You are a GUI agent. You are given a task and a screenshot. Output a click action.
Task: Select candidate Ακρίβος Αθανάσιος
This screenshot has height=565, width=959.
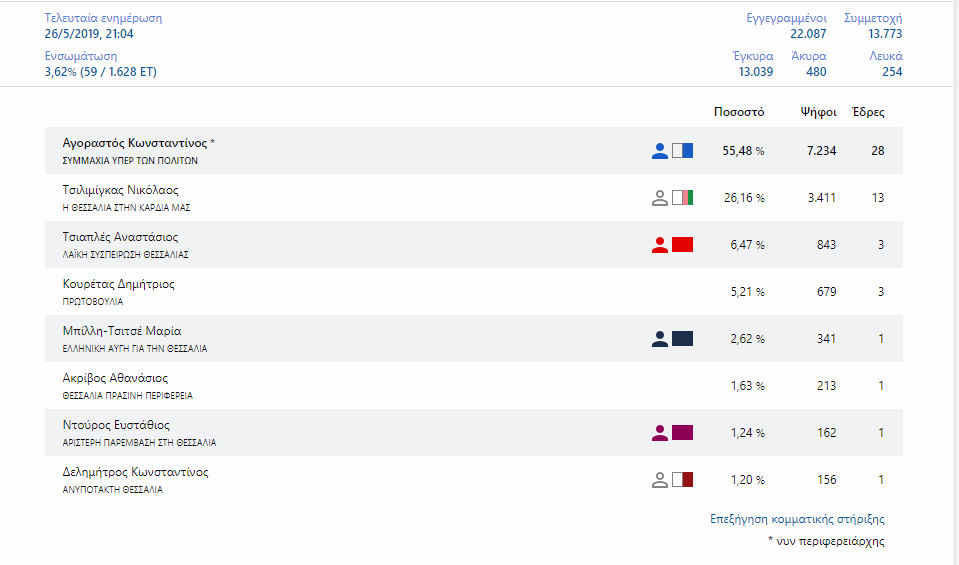(115, 379)
